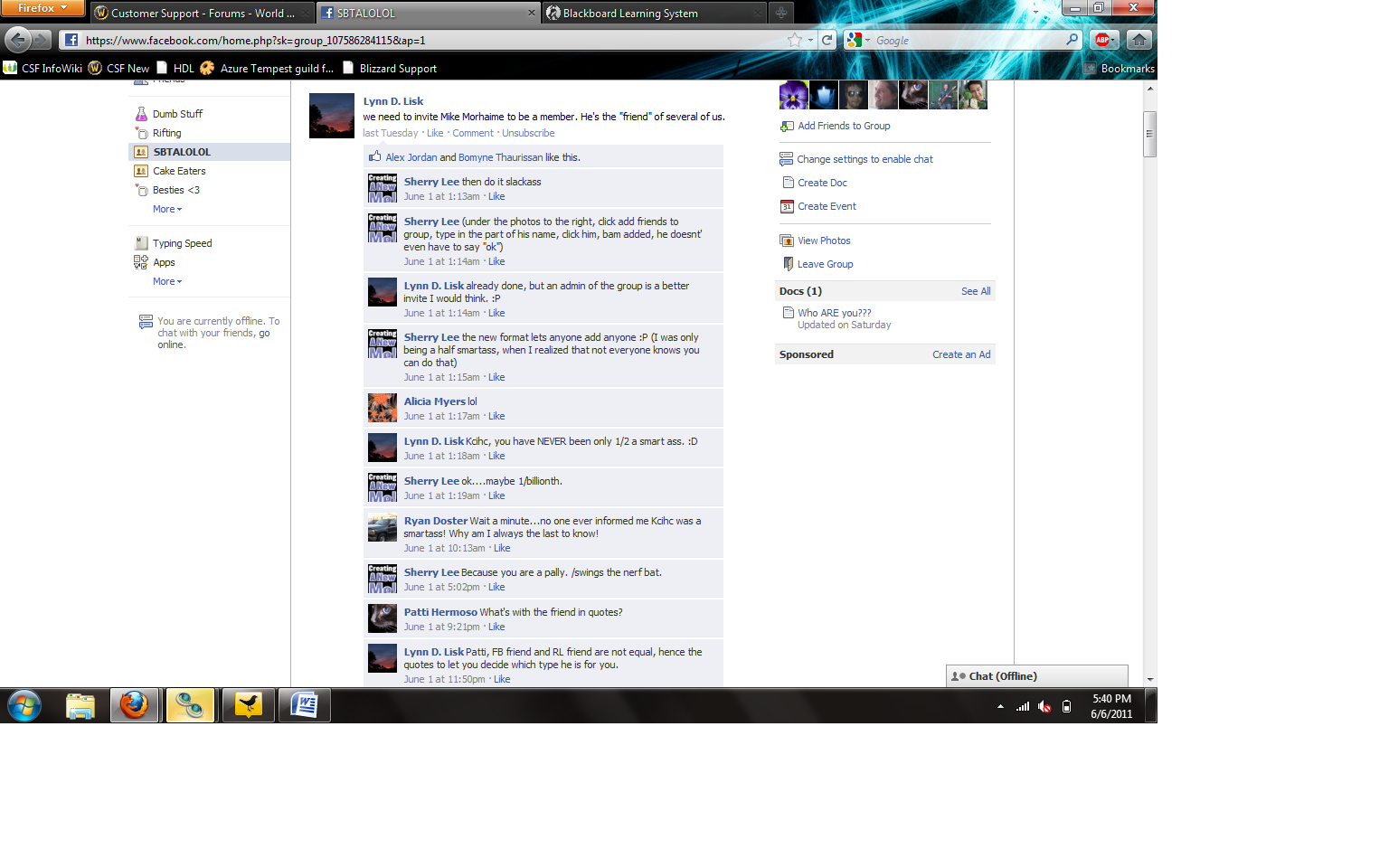Screen dimensions: 1389x868
Task: Click the Add Friends to Group icon
Action: point(787,126)
